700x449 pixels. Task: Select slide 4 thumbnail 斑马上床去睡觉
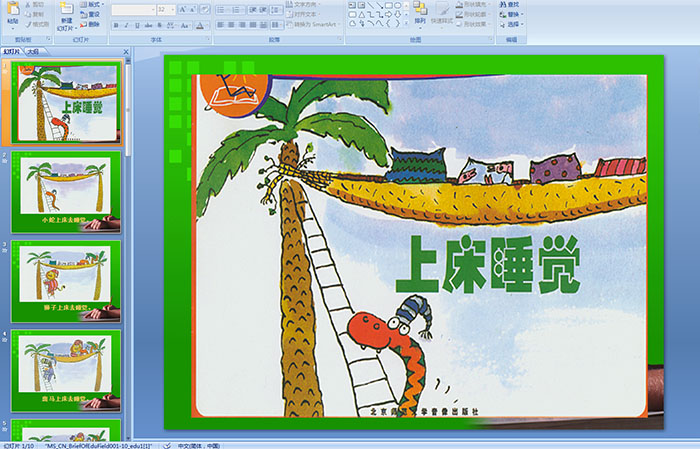tap(66, 371)
